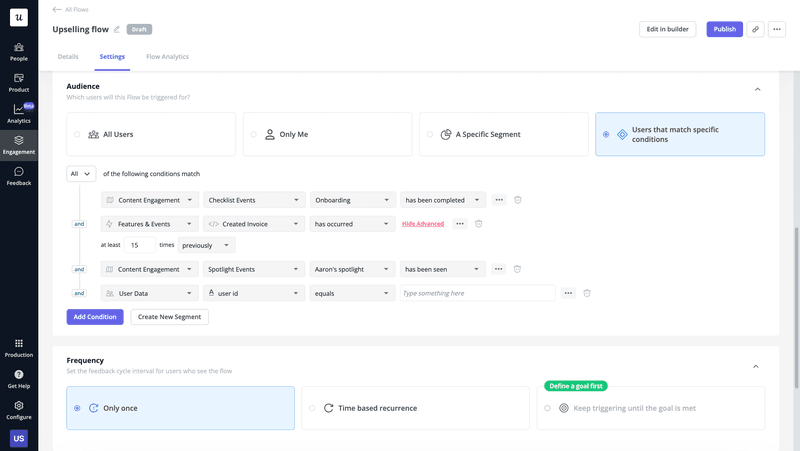The image size is (800, 451).
Task: Open Configure settings in sidebar
Action: pyautogui.click(x=19, y=411)
